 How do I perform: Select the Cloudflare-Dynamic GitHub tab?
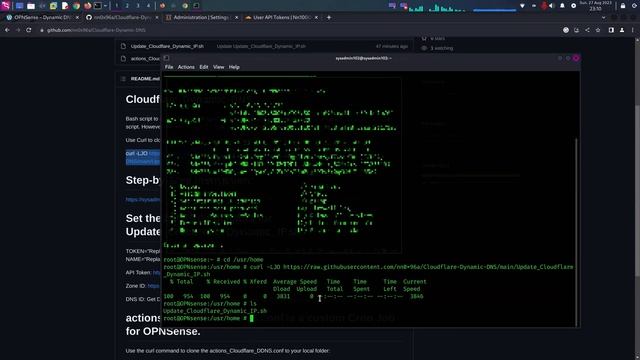(x=122, y=18)
